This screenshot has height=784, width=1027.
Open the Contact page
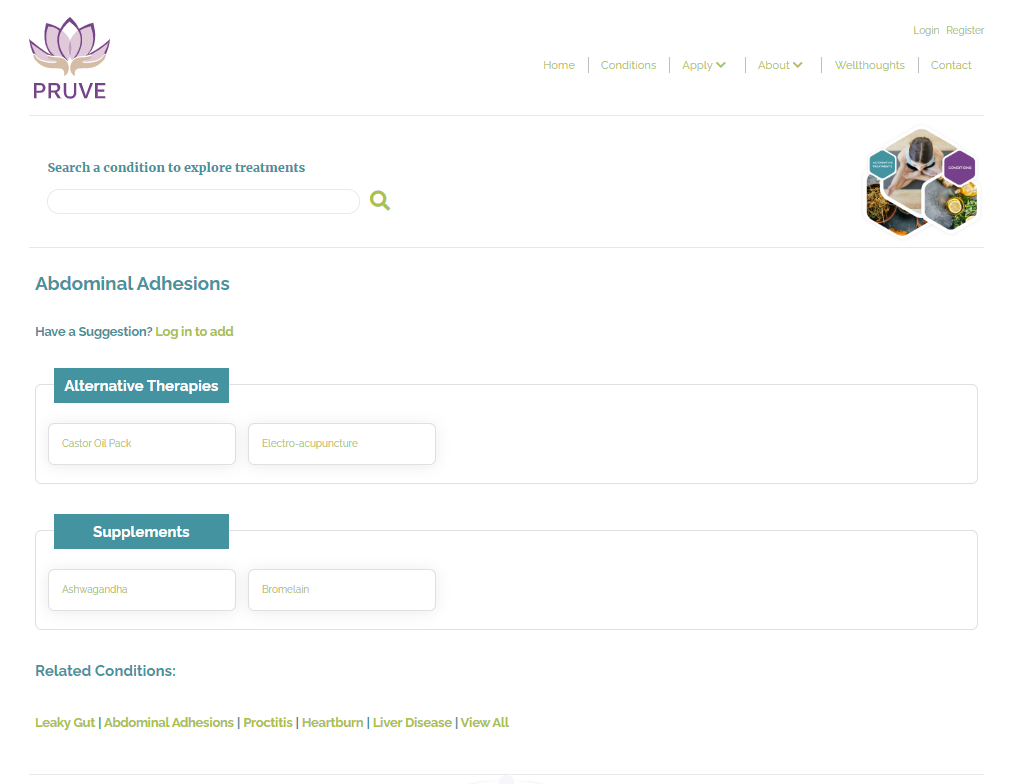950,65
